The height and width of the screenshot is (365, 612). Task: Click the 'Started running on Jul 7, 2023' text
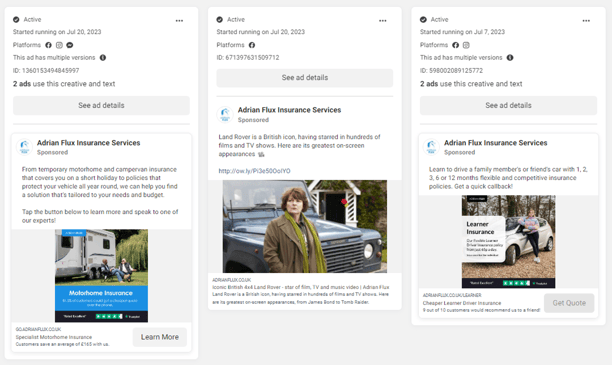tap(462, 32)
